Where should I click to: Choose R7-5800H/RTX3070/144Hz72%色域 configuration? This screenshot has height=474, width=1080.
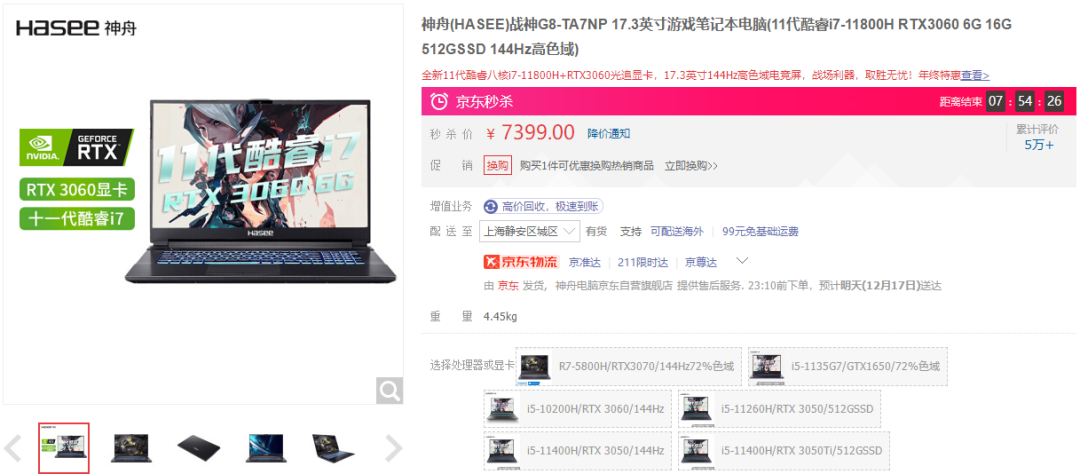click(x=630, y=367)
